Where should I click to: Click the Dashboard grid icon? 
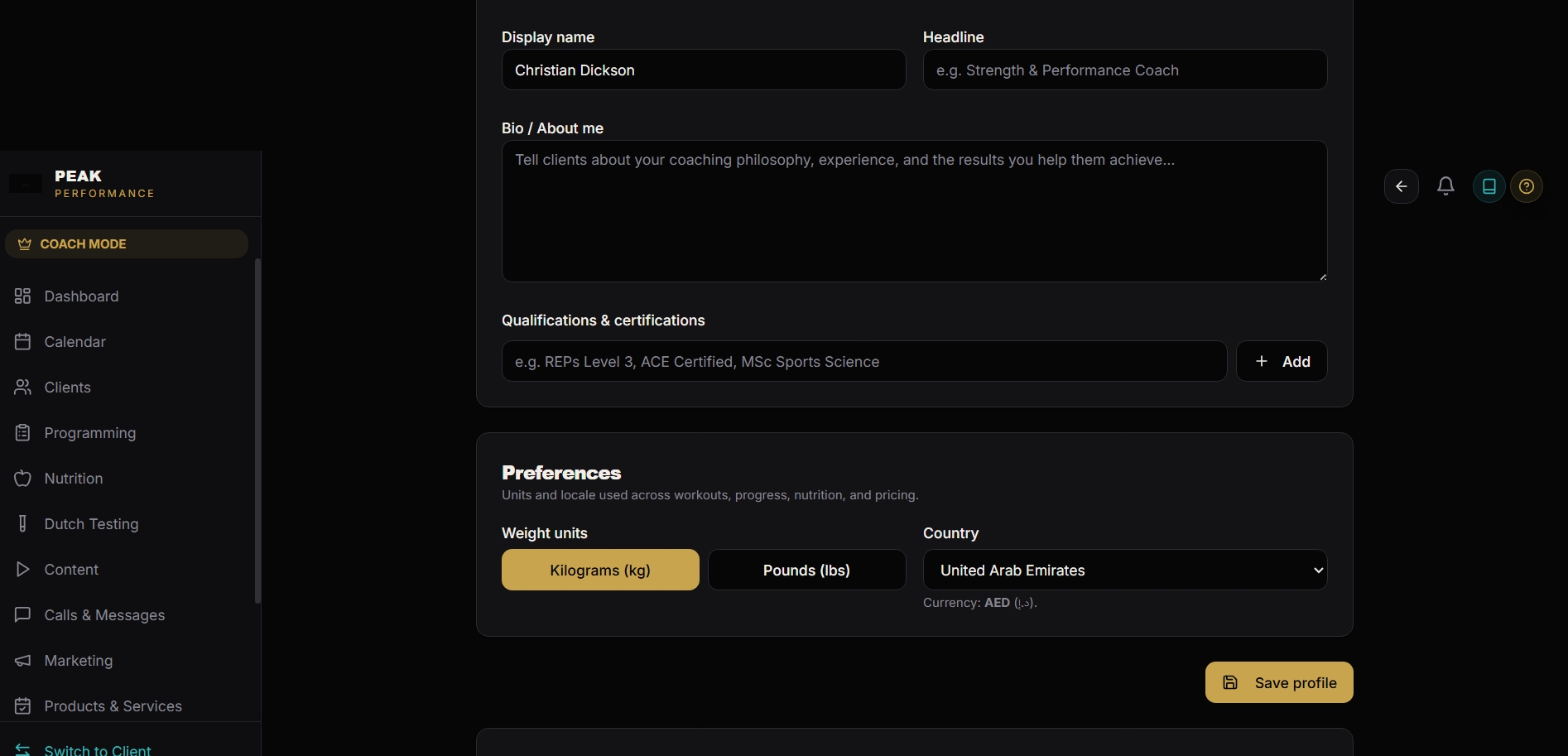[22, 296]
